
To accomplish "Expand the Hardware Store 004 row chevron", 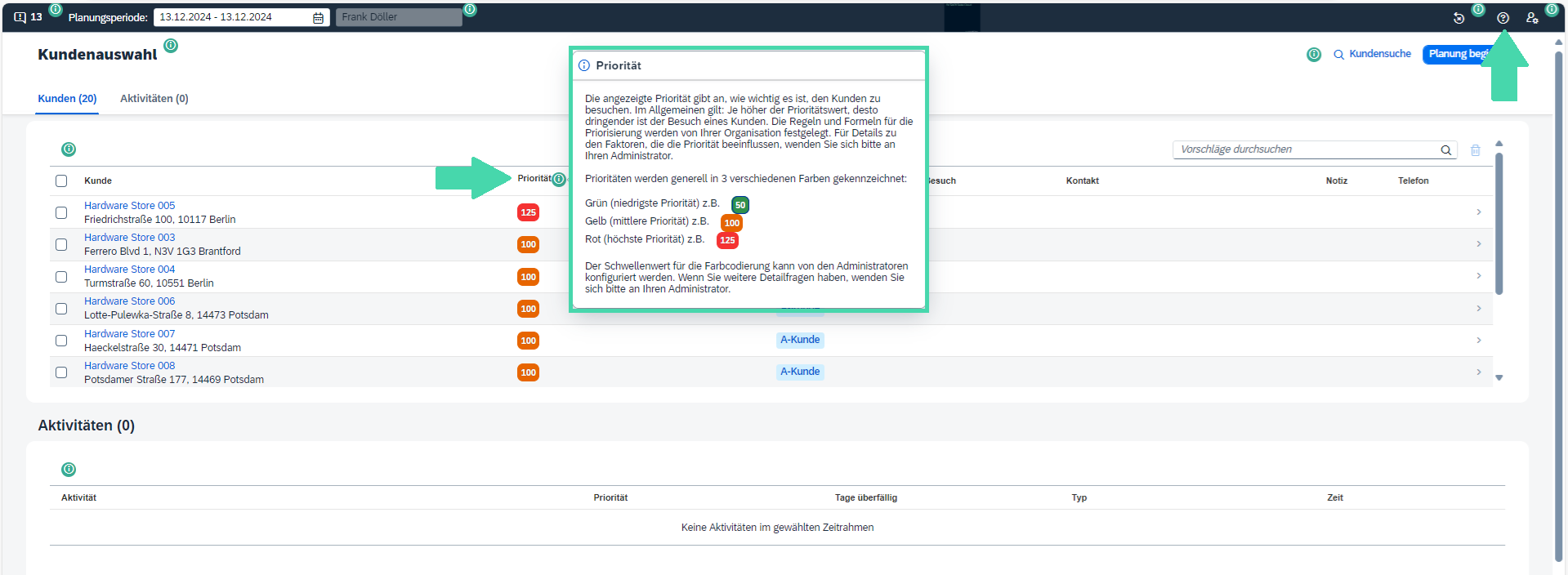I will [x=1479, y=276].
